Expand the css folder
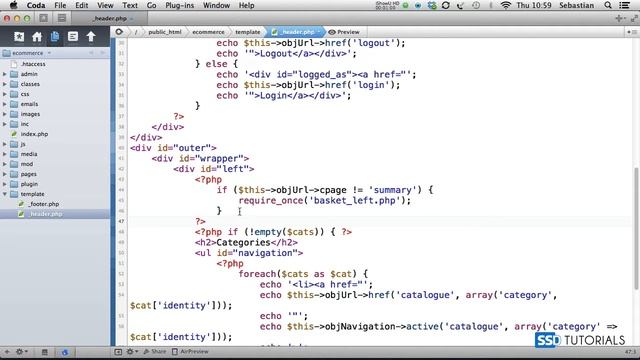Screen dimensions: 640x360 pyautogui.click(x=5, y=94)
